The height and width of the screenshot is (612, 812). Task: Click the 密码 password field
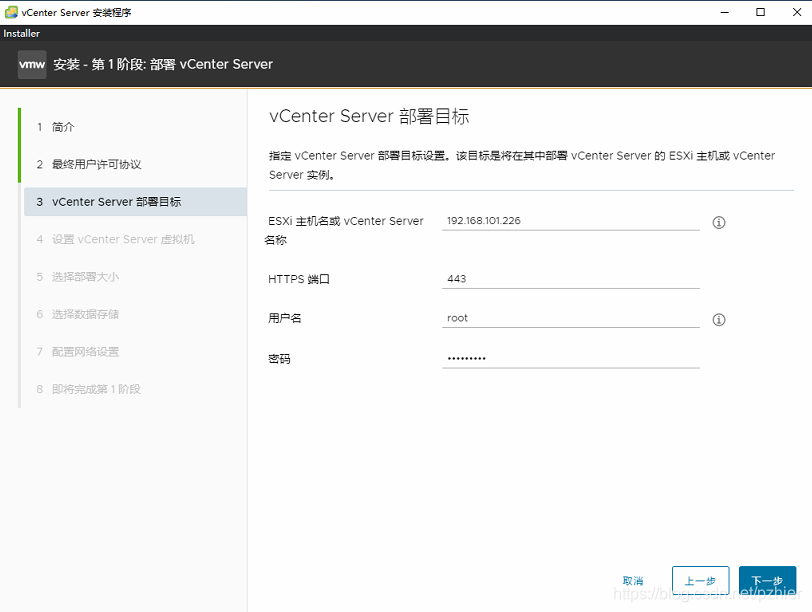(571, 358)
